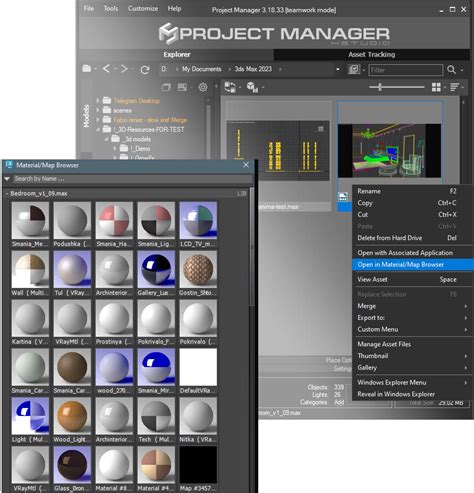Choose Open with Associated Application
The width and height of the screenshot is (474, 493).
413,253
